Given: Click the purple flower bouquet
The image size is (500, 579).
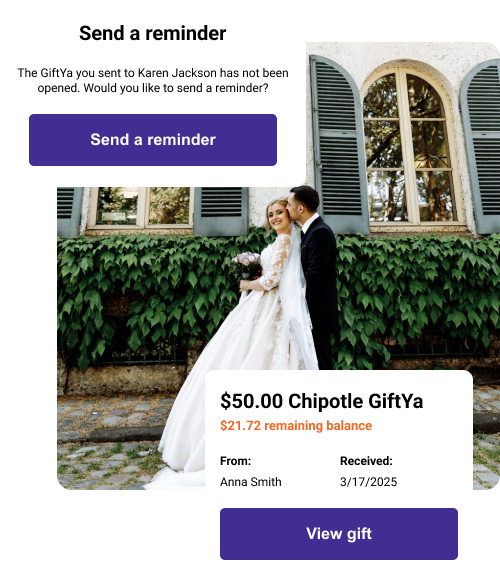Looking at the screenshot, I should click(x=246, y=264).
